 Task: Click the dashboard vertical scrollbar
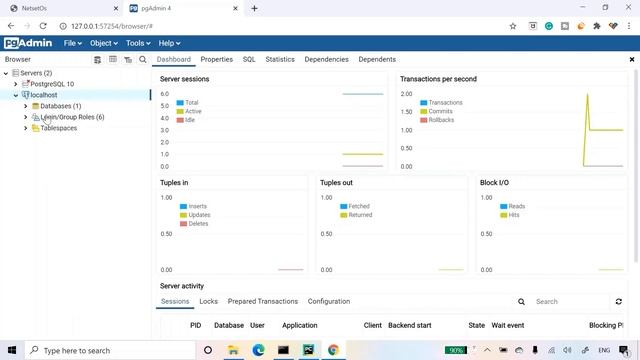[x=636, y=165]
